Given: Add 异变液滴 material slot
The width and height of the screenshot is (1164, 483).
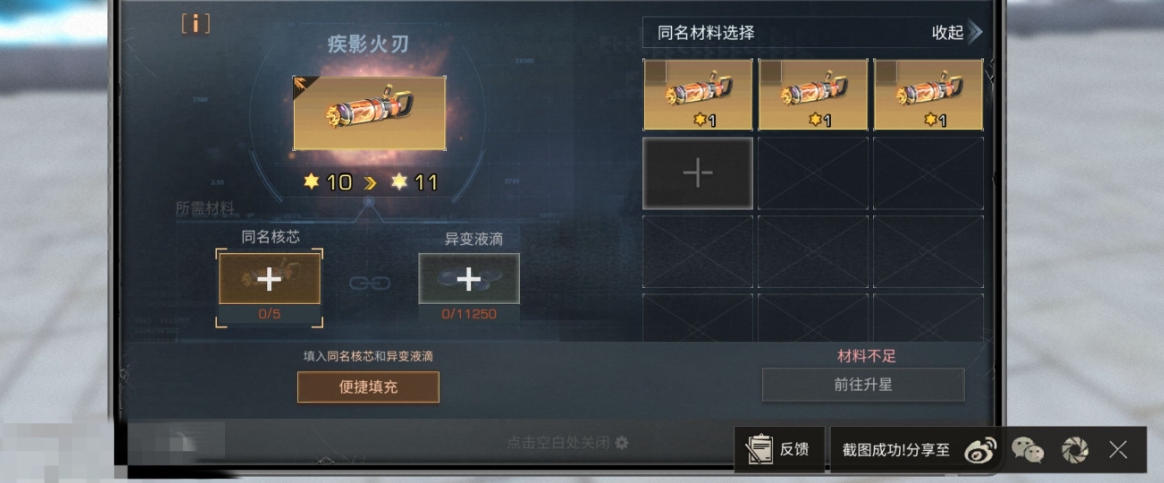Looking at the screenshot, I should point(468,279).
